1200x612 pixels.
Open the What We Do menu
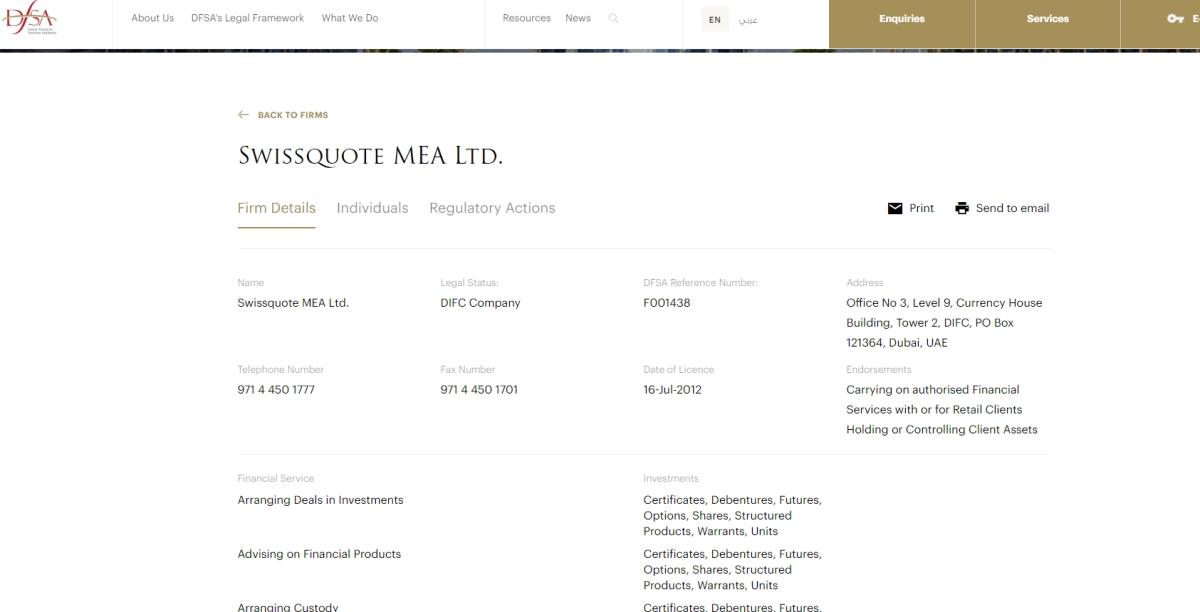349,18
